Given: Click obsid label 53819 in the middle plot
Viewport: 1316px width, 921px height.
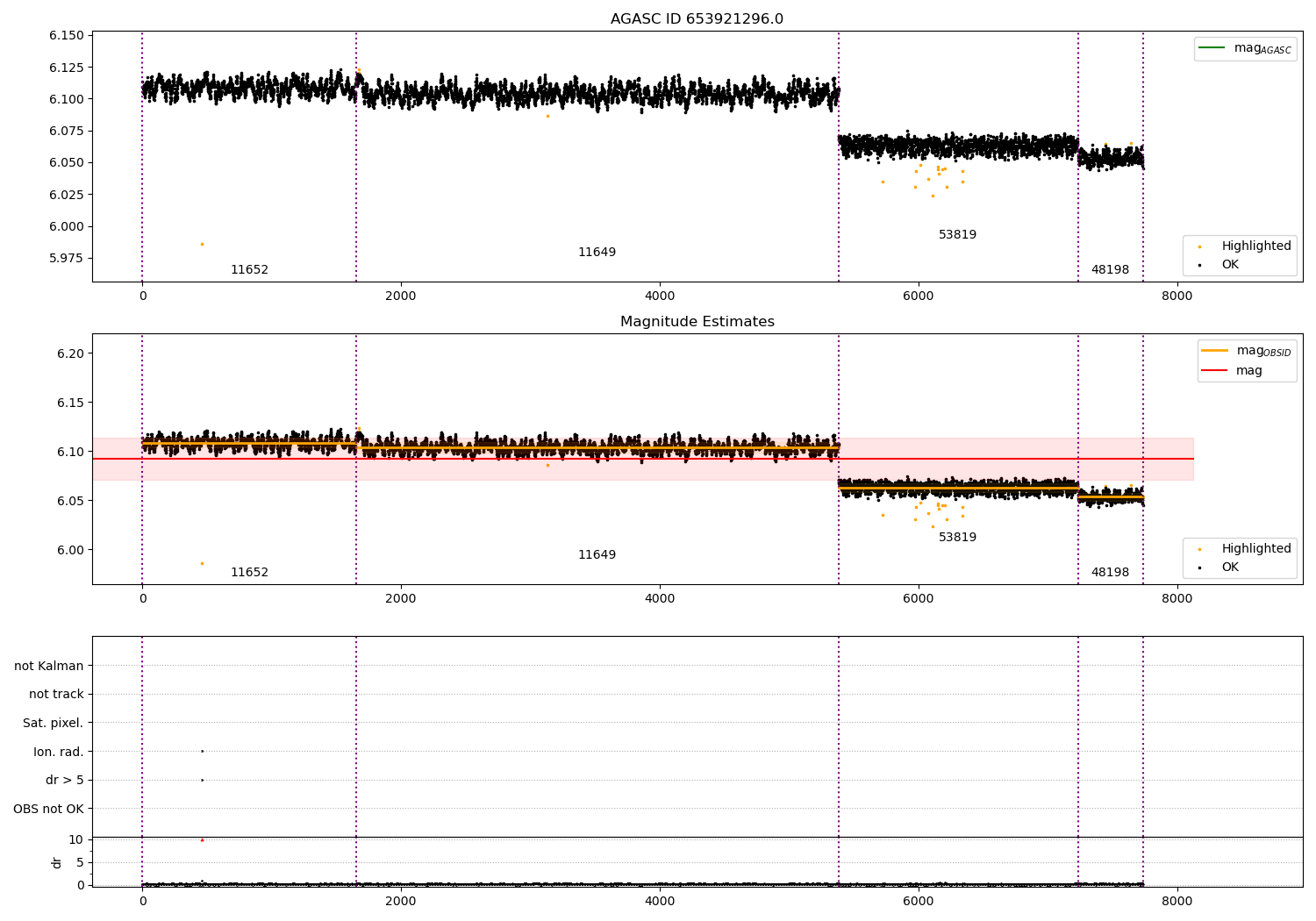Looking at the screenshot, I should (957, 537).
